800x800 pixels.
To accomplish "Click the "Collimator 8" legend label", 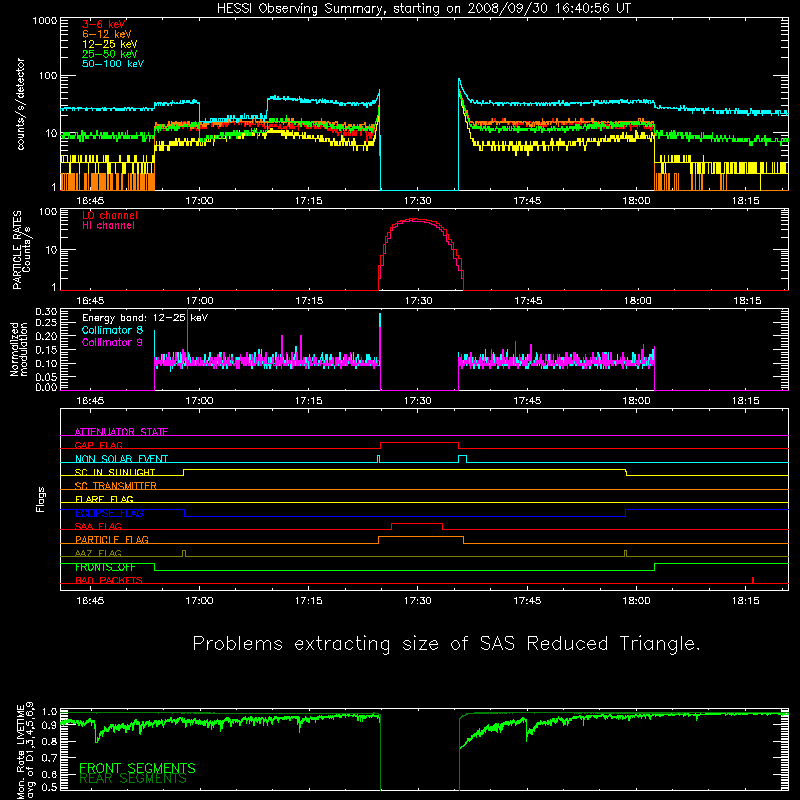I will [x=112, y=330].
